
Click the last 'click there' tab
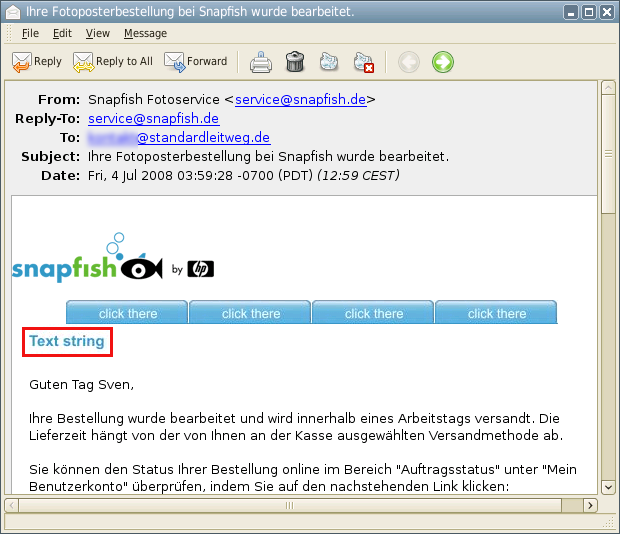pos(496,313)
